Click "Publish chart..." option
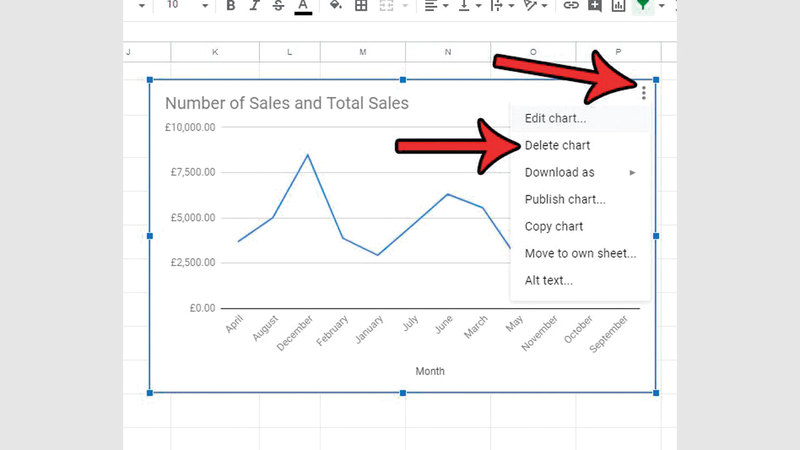800x450 pixels. [565, 199]
